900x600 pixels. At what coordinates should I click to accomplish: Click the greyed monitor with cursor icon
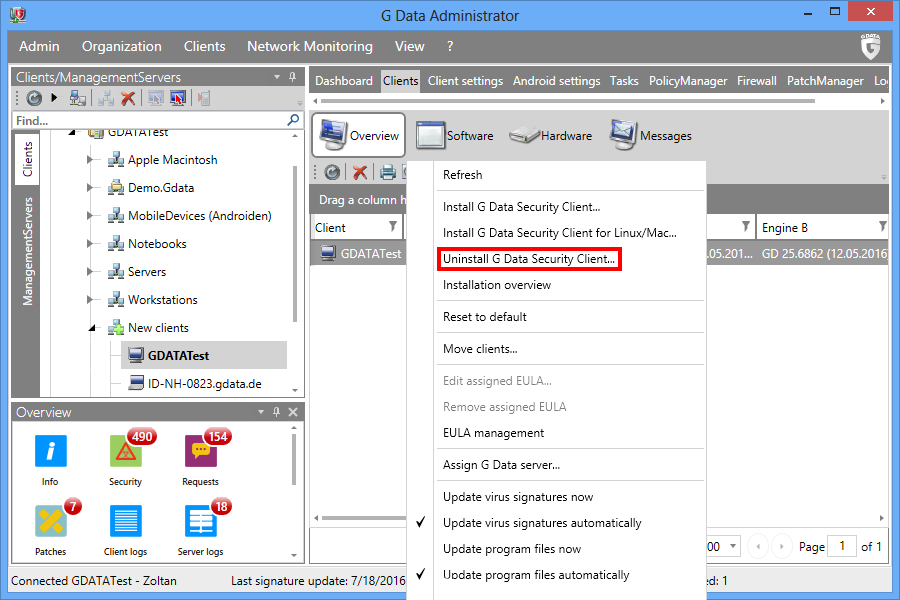pyautogui.click(x=156, y=98)
